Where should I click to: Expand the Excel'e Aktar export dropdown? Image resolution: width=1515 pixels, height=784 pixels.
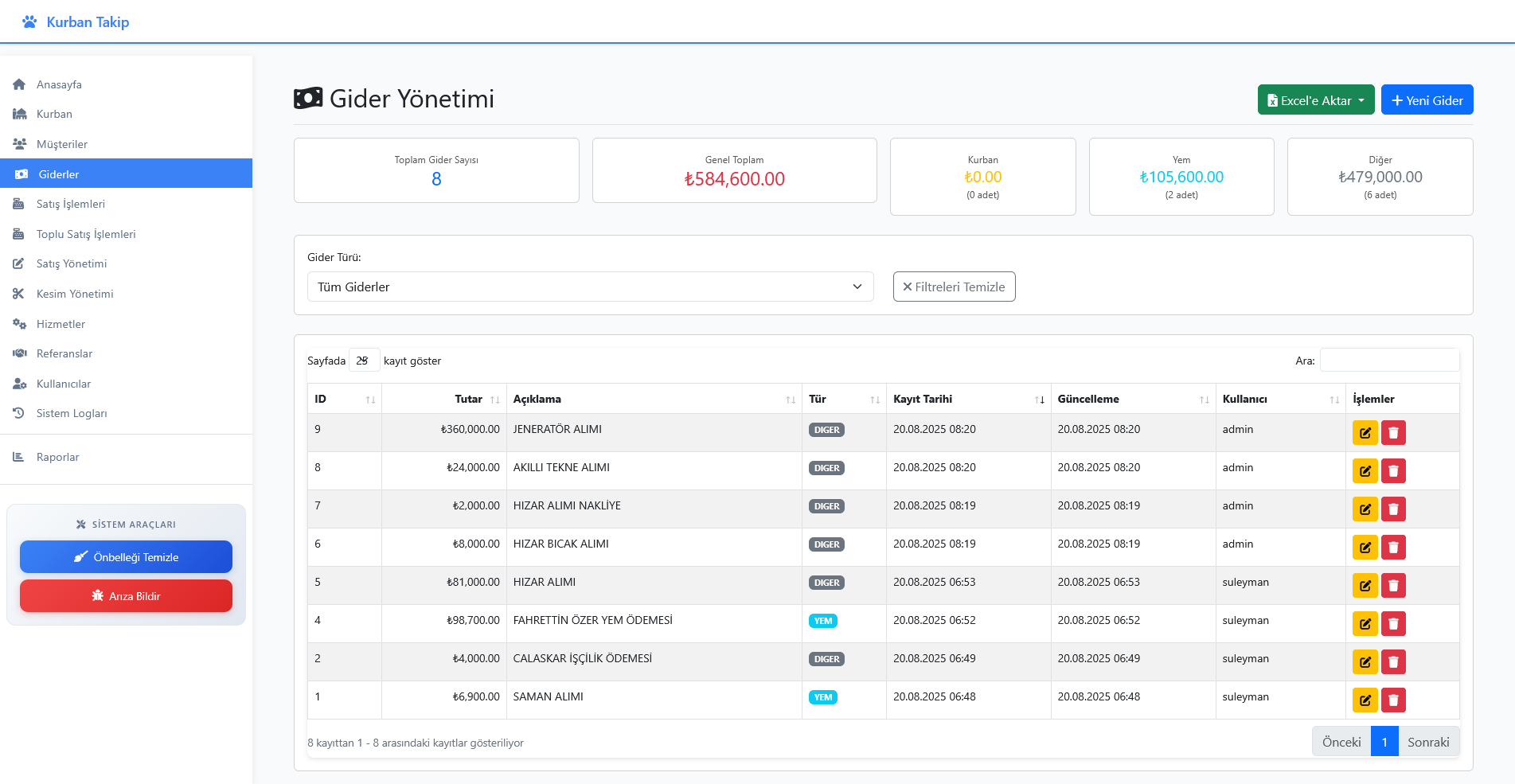(x=1315, y=100)
